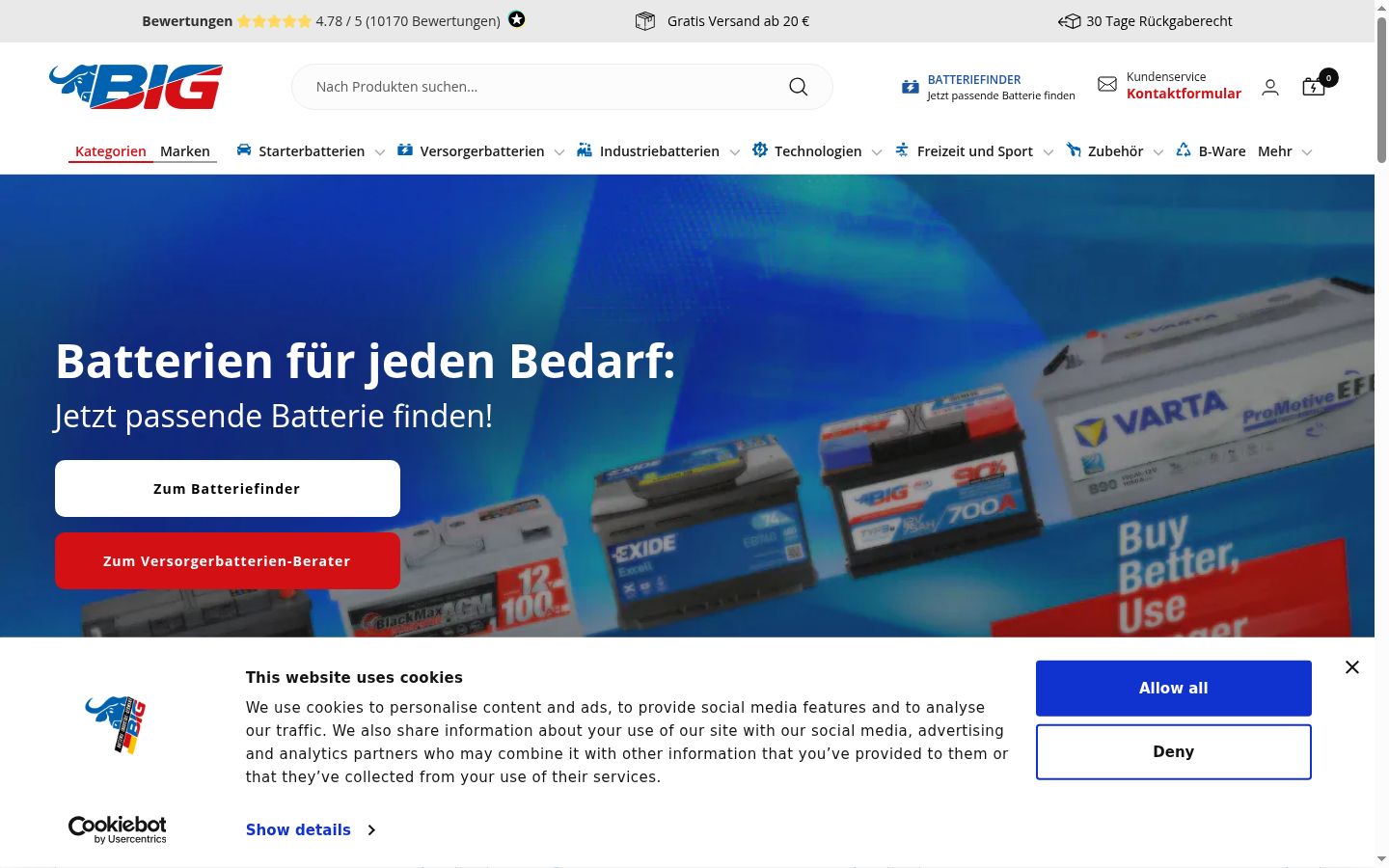1389x868 pixels.
Task: Switch to the Marken tab
Action: tap(185, 151)
